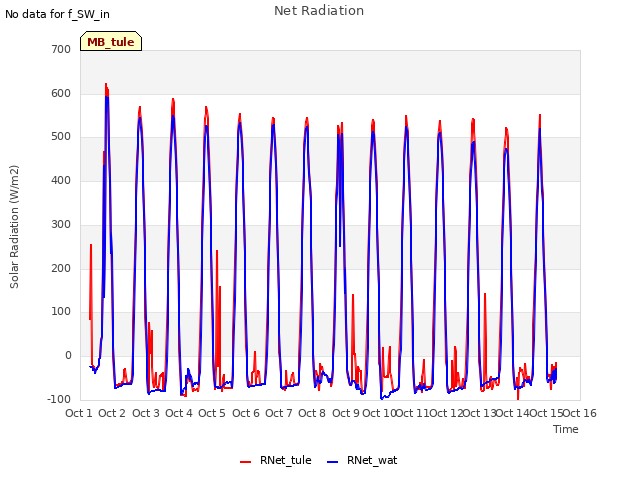
Task: Click the Solar Radiation (W/m2) axis label
Action: click(14, 227)
